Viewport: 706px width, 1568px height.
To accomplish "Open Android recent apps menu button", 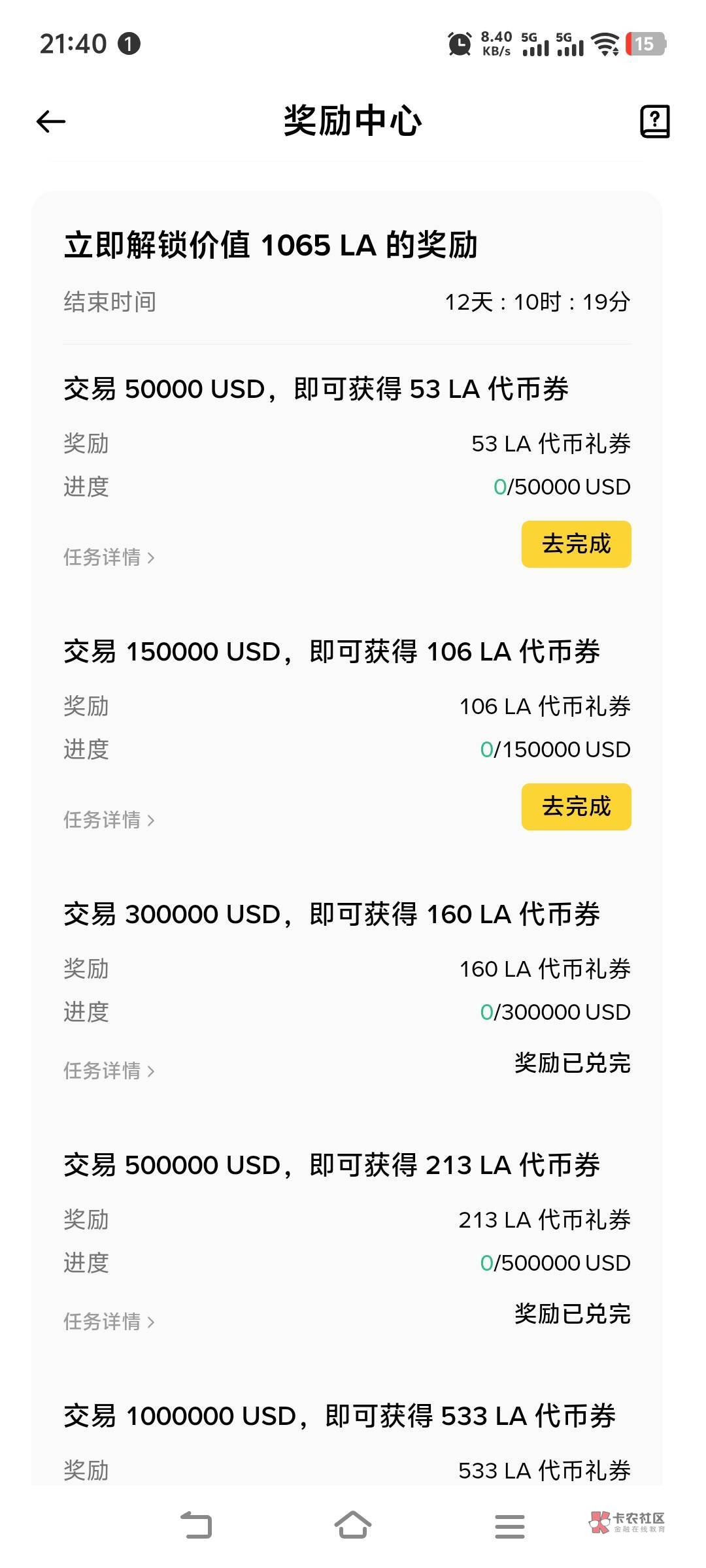I will click(509, 1526).
